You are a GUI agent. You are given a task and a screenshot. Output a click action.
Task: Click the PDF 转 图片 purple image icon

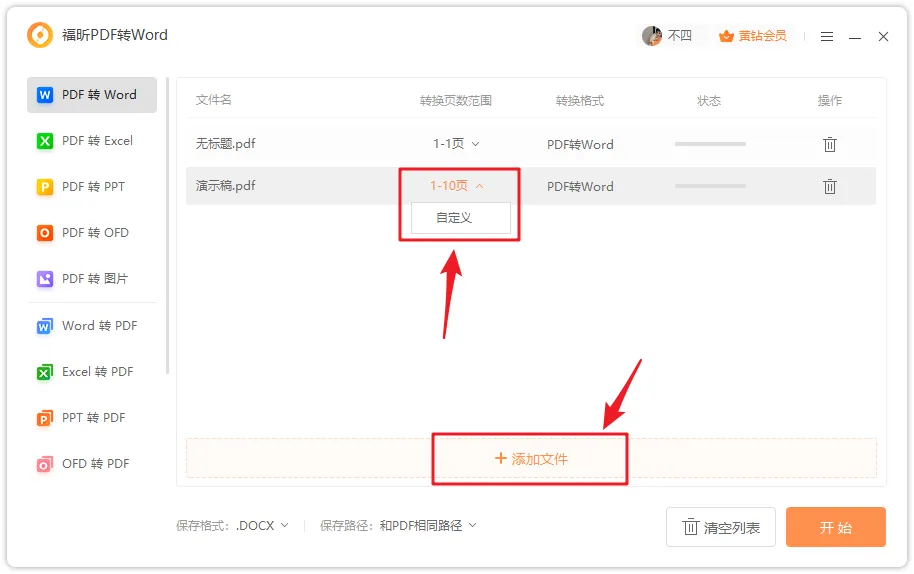point(45,279)
